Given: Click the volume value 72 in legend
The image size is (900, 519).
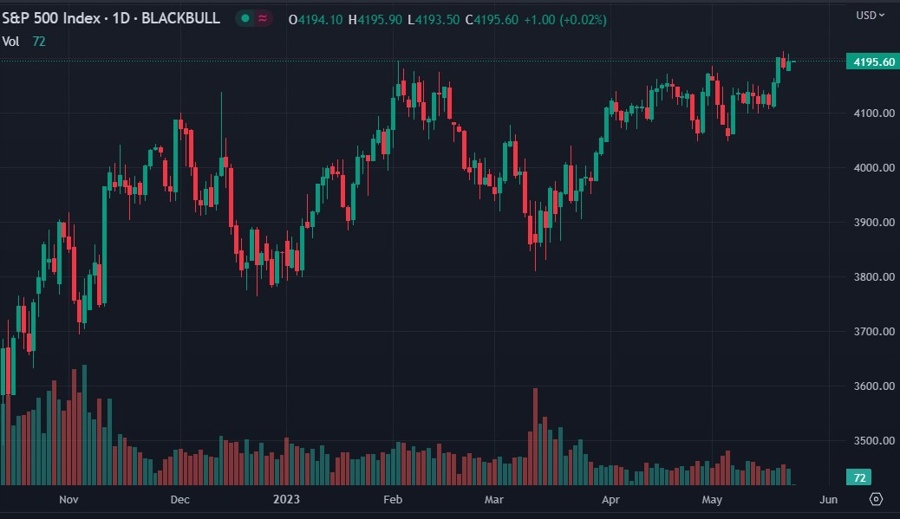Looking at the screenshot, I should pos(38,41).
